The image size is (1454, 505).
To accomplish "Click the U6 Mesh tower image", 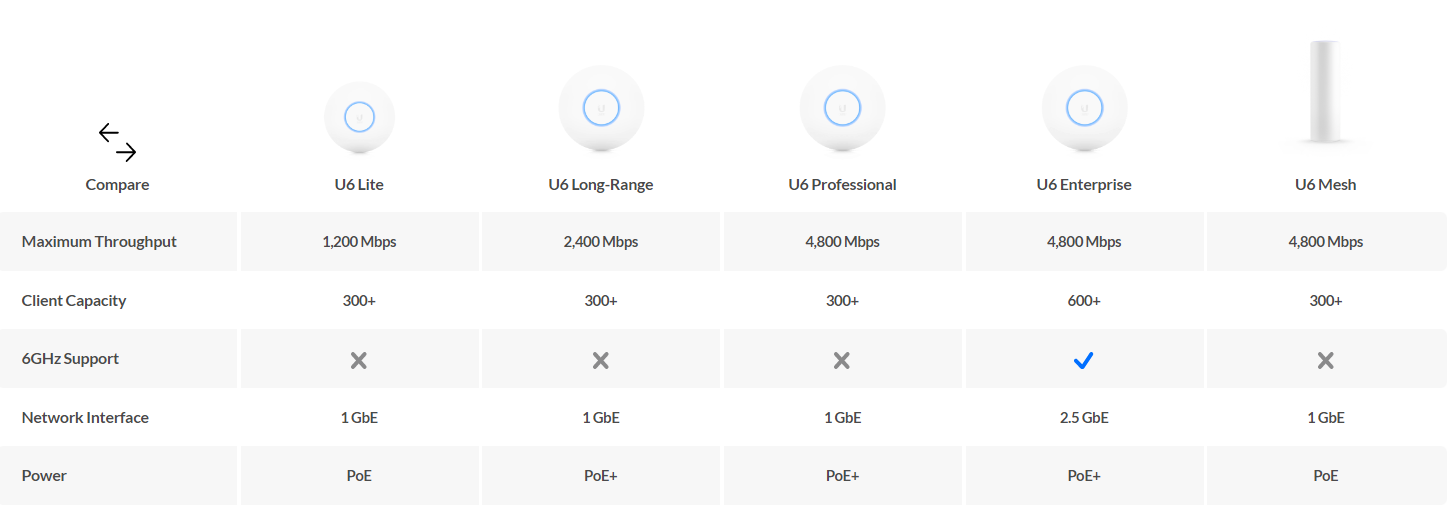I will coord(1325,94).
